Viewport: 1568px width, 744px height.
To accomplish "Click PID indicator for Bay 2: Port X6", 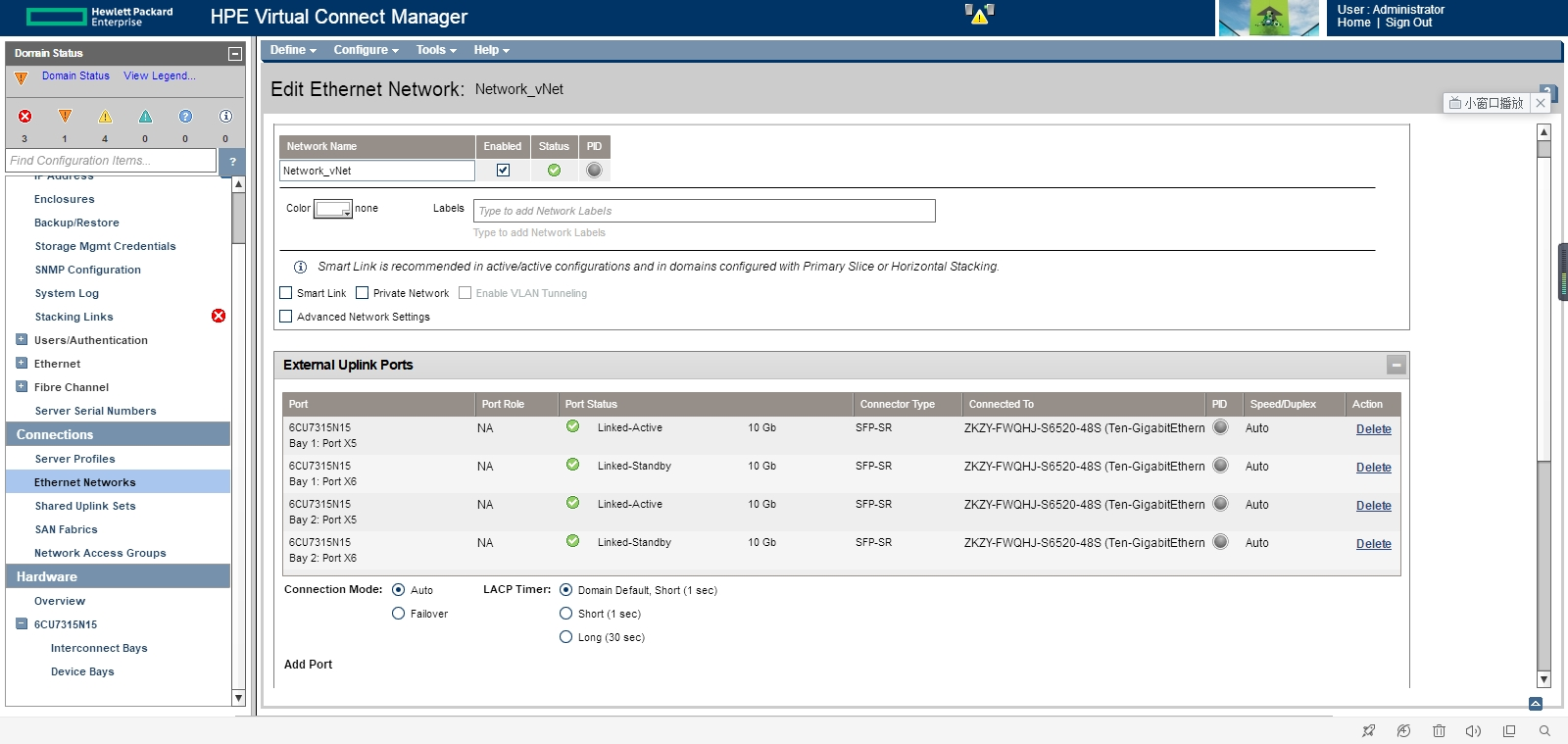I will pos(1220,542).
